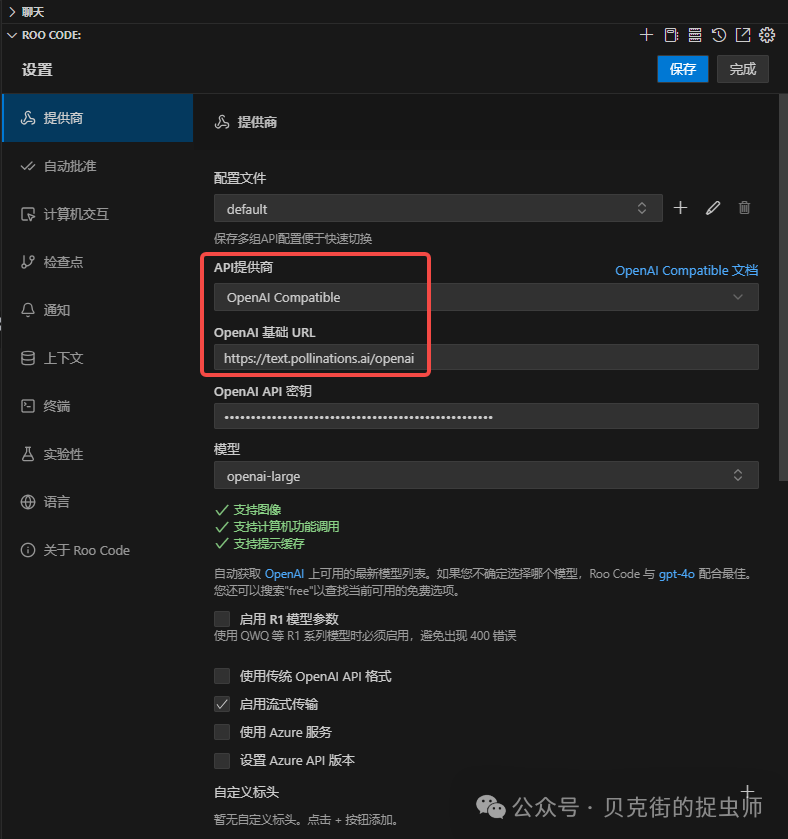Click the 支持提示缓存 text

point(269,544)
